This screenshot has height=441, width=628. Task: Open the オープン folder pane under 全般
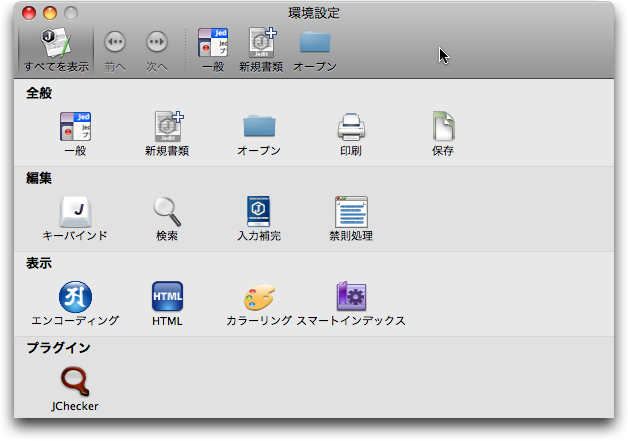[259, 134]
